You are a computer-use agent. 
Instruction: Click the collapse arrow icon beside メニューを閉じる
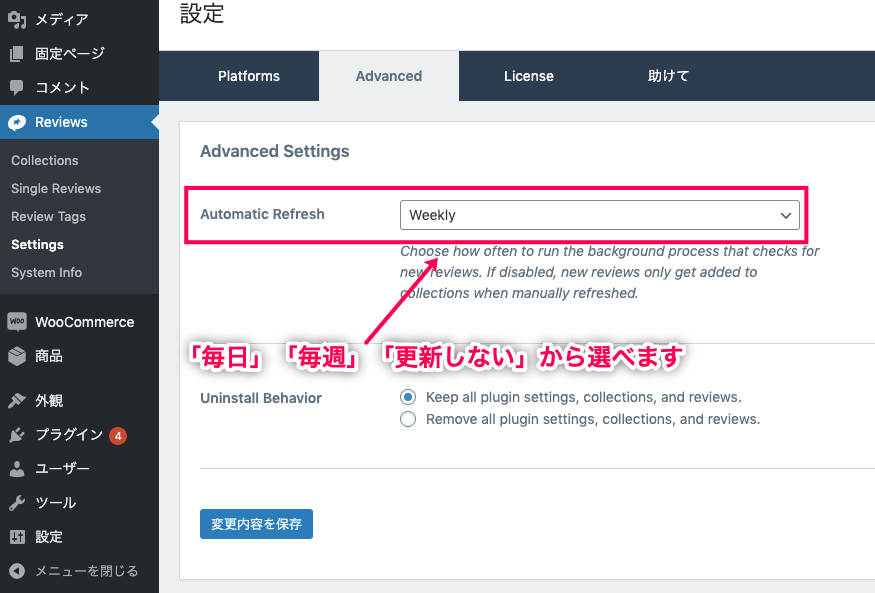click(17, 571)
